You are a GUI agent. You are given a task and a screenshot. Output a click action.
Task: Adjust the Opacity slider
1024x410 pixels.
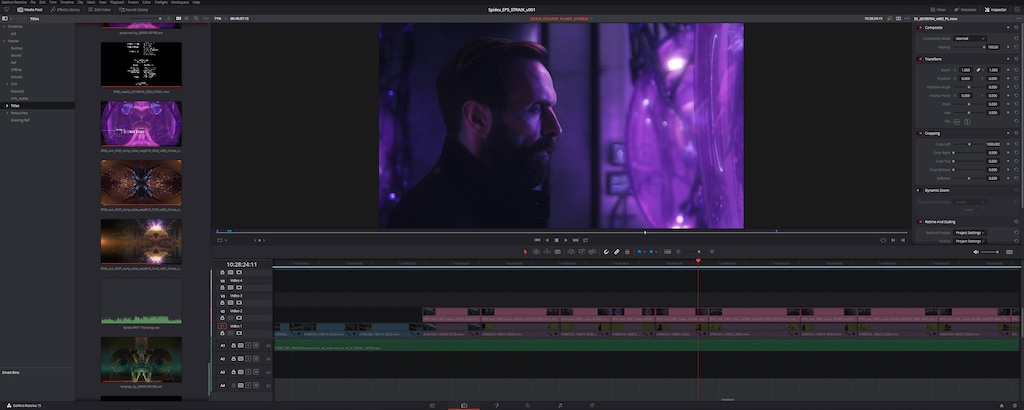[968, 47]
